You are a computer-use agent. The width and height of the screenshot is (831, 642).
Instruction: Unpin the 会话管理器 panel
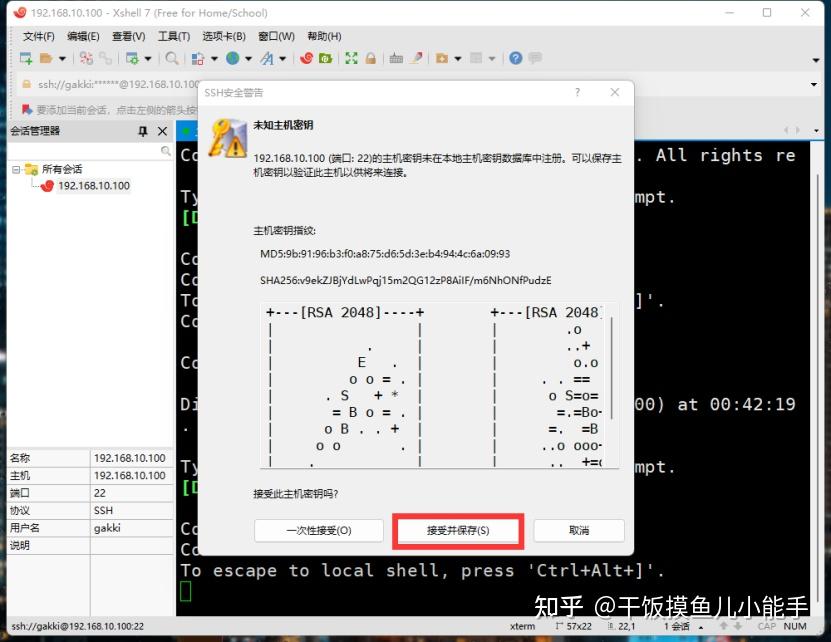143,131
